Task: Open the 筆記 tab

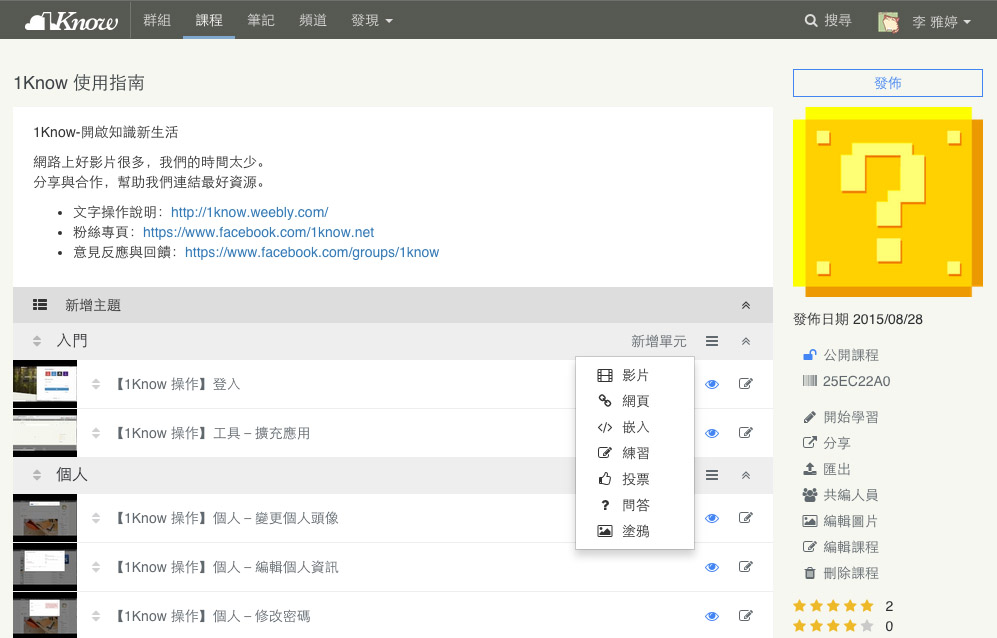Action: coord(261,20)
